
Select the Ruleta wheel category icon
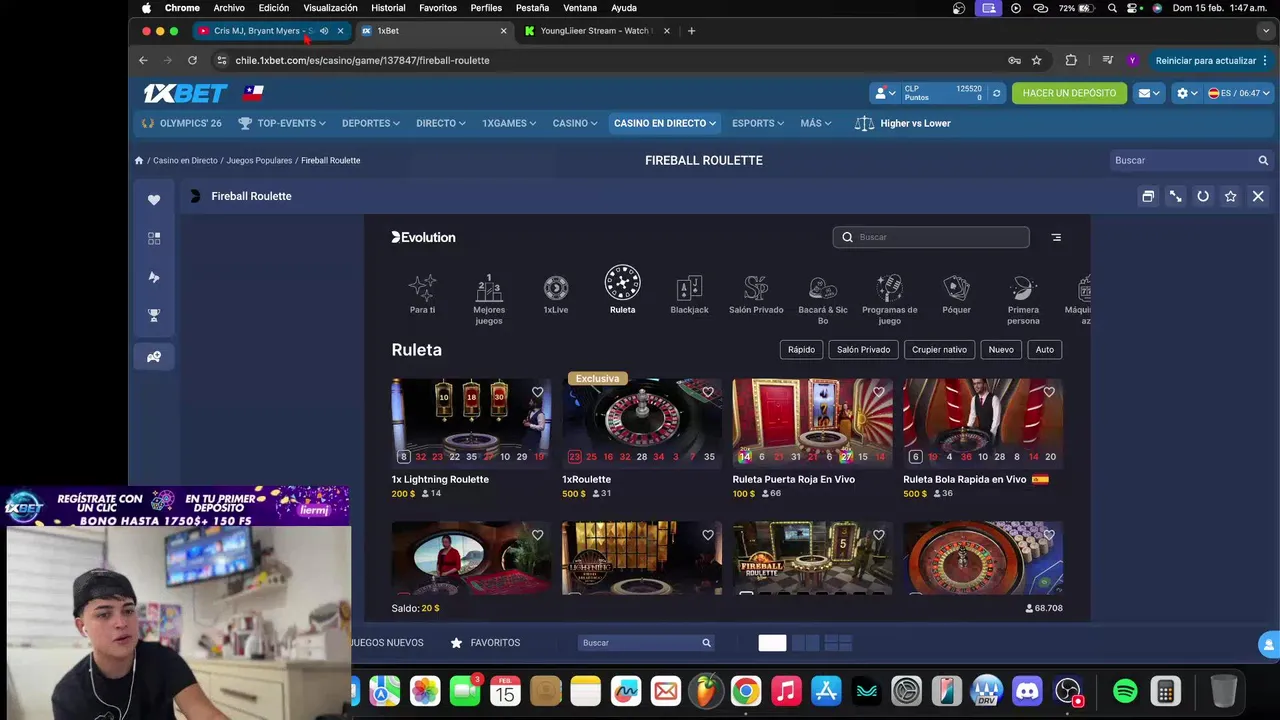(x=622, y=290)
